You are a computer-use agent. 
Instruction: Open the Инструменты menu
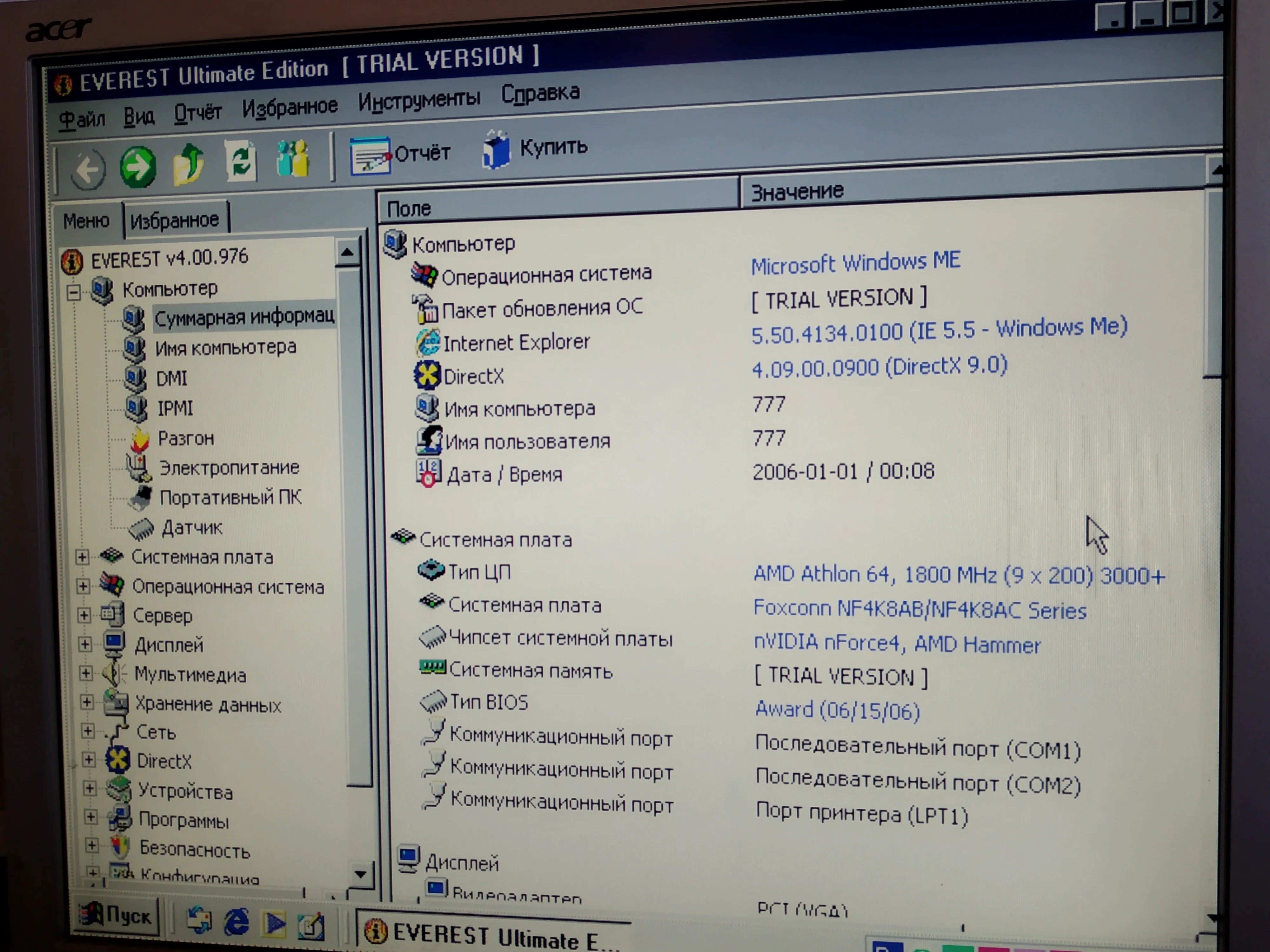point(418,100)
